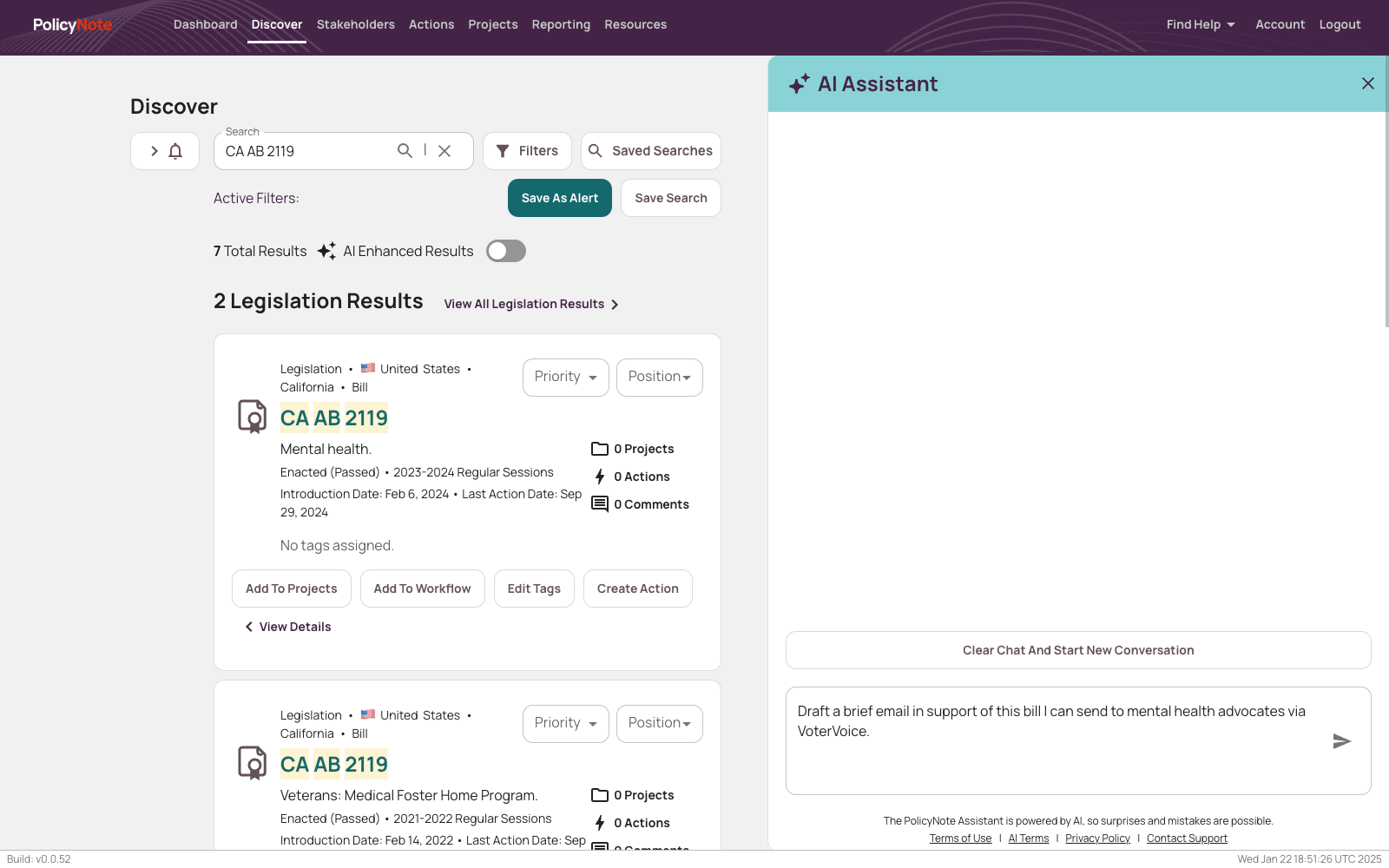Toggle AI Enhanced Results switch
1389x868 pixels.
click(506, 251)
